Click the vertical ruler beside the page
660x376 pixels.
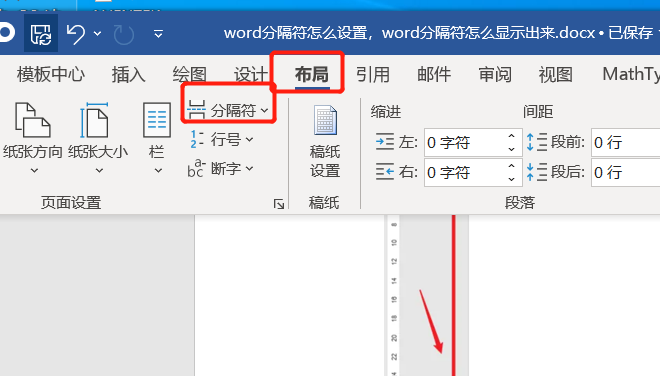[x=394, y=295]
